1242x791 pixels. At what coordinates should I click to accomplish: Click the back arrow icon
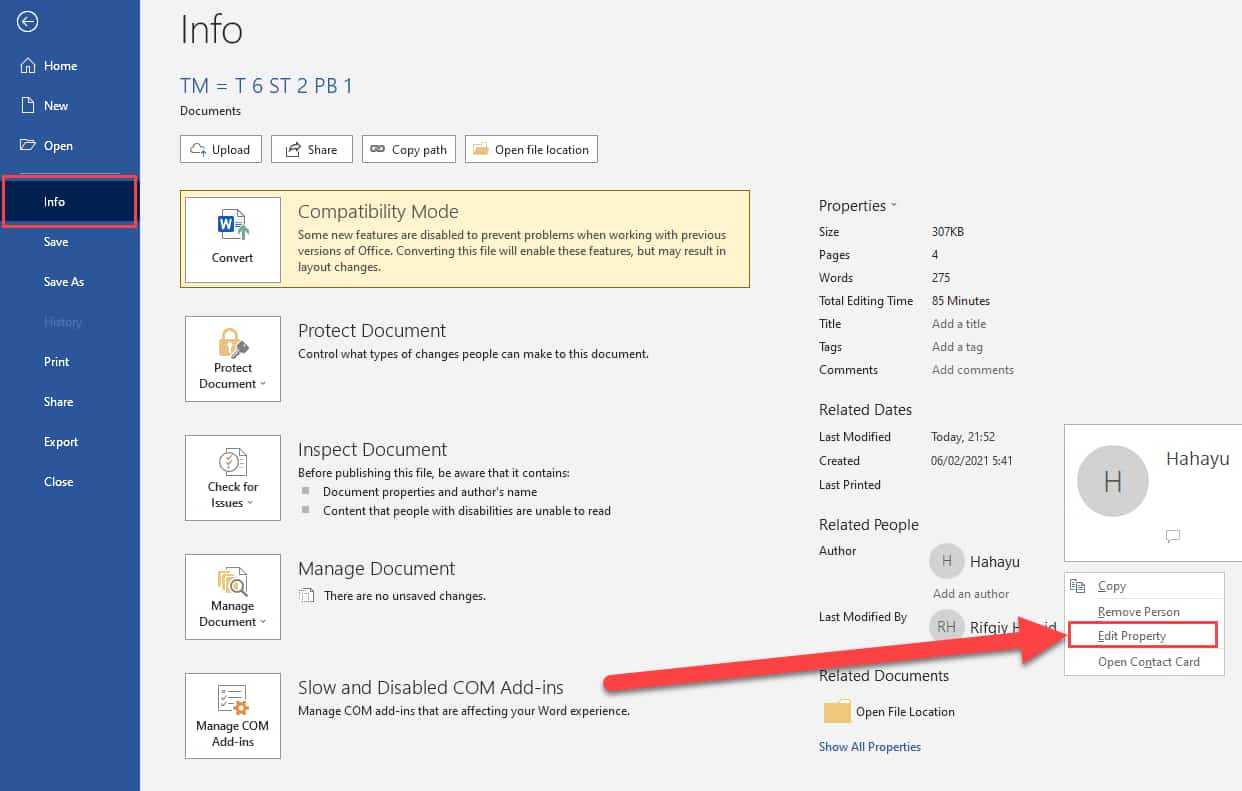[x=28, y=22]
